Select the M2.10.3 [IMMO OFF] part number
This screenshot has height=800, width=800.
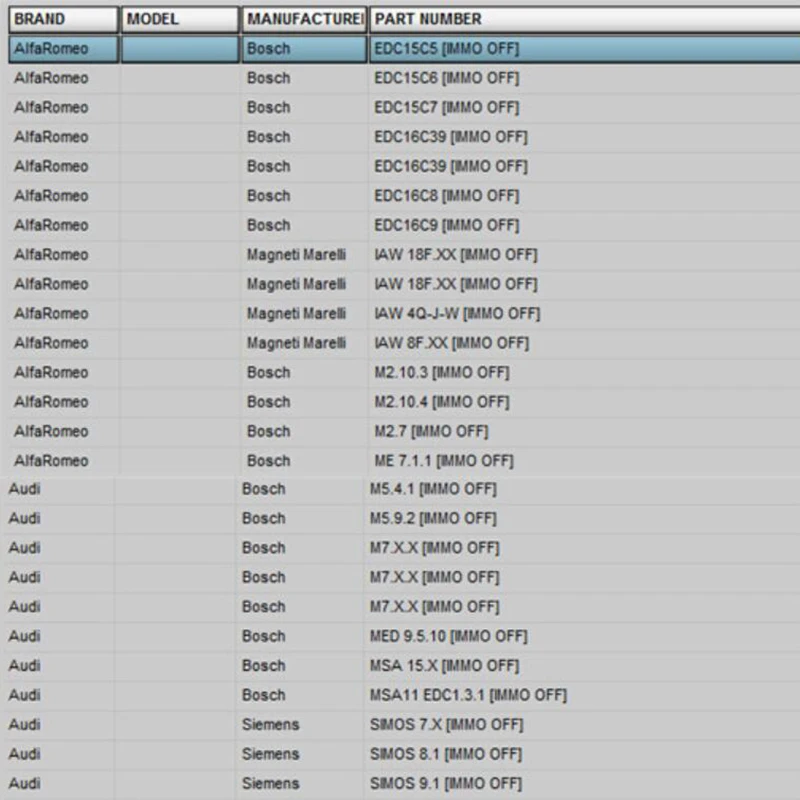tap(442, 373)
